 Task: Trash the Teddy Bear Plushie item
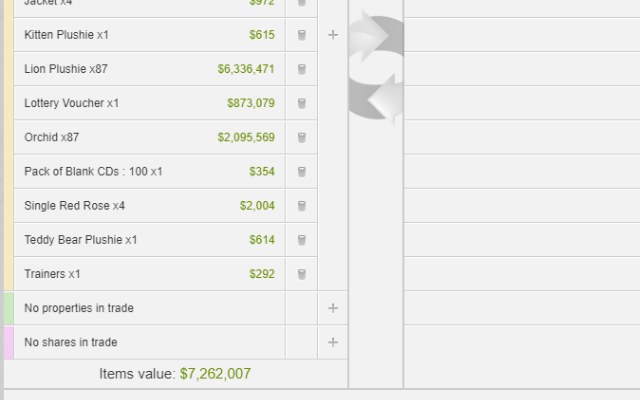[302, 240]
